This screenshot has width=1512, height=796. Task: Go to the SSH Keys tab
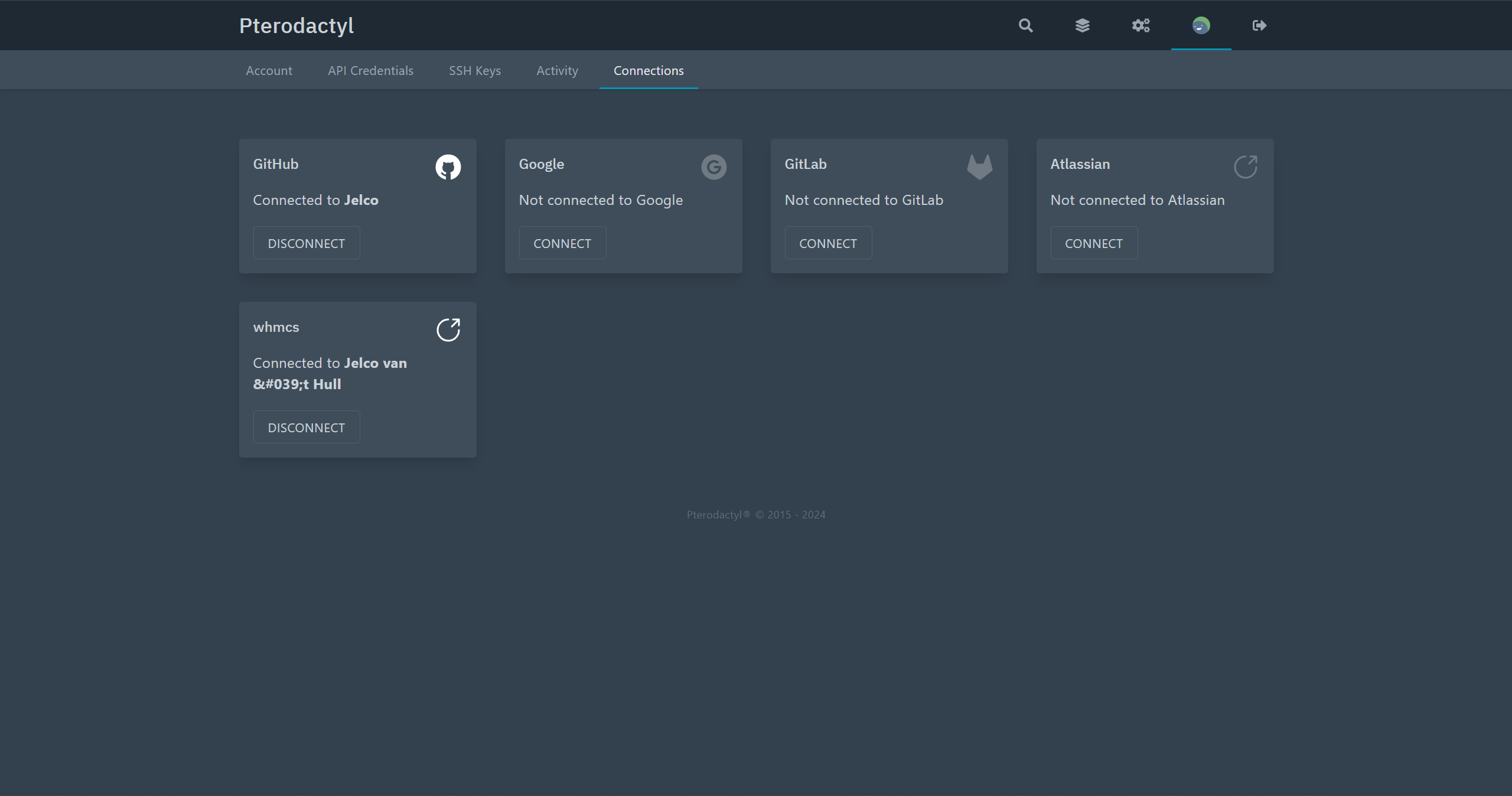pyautogui.click(x=474, y=71)
